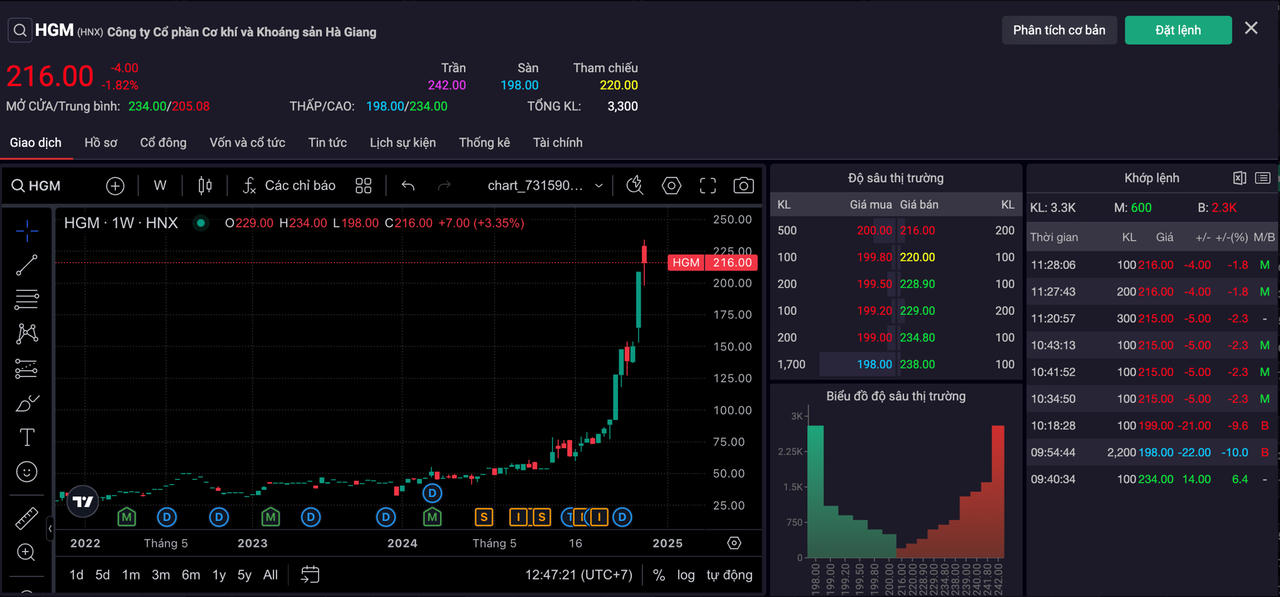Open the W interval dropdown

160,186
